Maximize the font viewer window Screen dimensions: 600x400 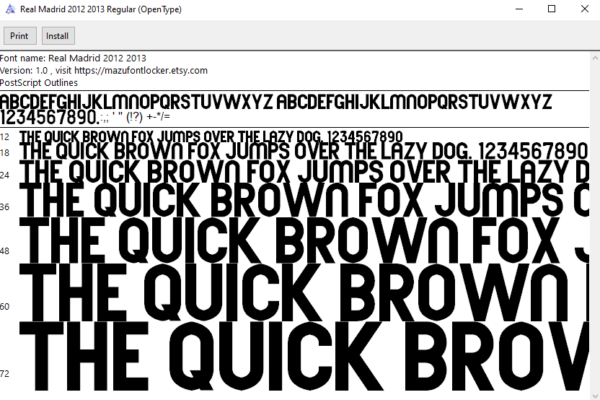tap(551, 9)
